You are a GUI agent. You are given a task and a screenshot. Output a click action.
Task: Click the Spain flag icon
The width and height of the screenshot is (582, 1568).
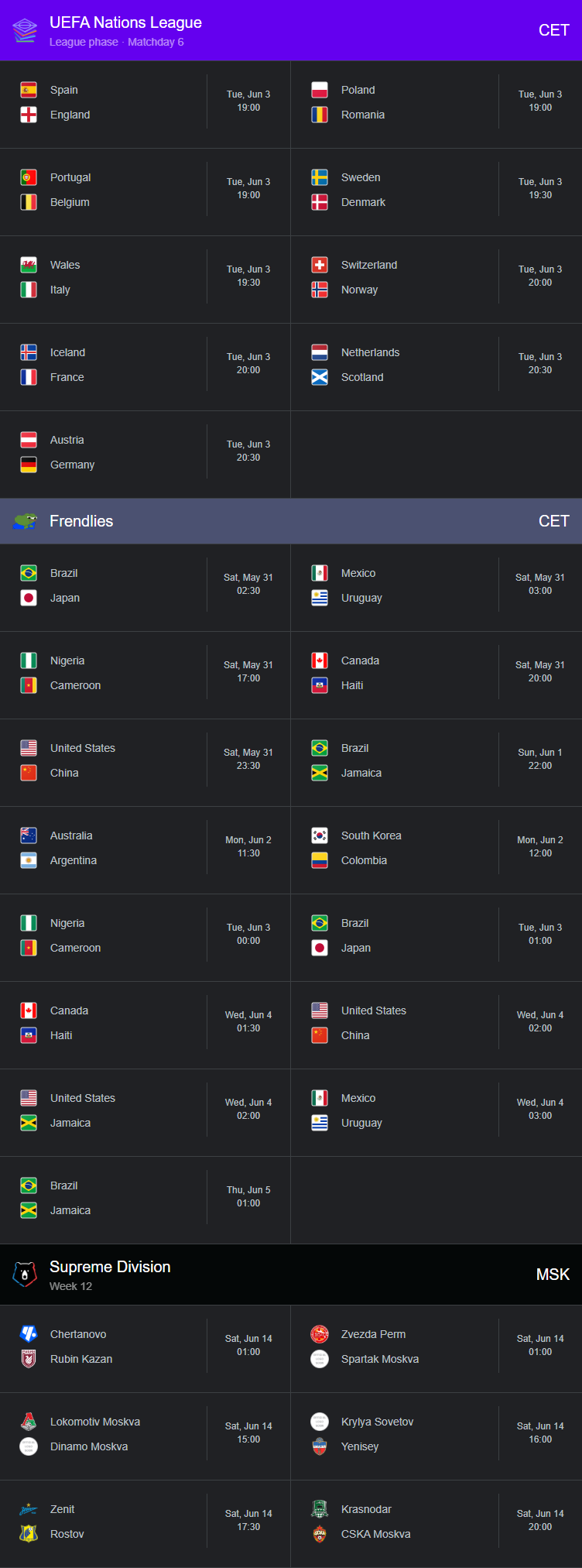tap(29, 90)
